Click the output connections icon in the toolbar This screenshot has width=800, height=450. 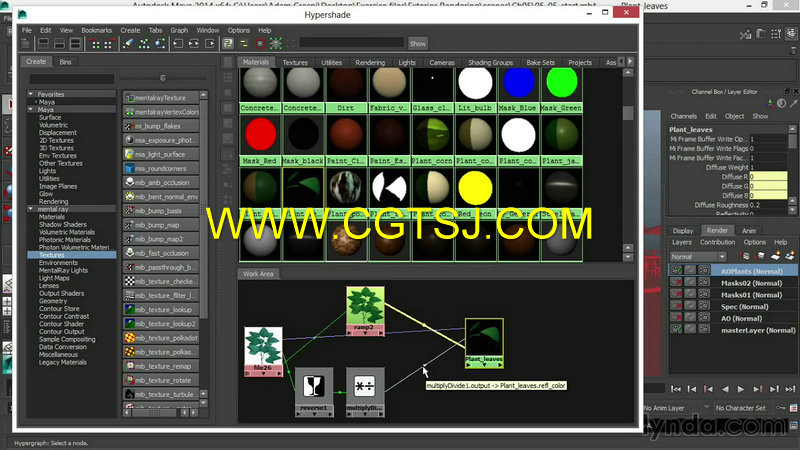(210, 44)
